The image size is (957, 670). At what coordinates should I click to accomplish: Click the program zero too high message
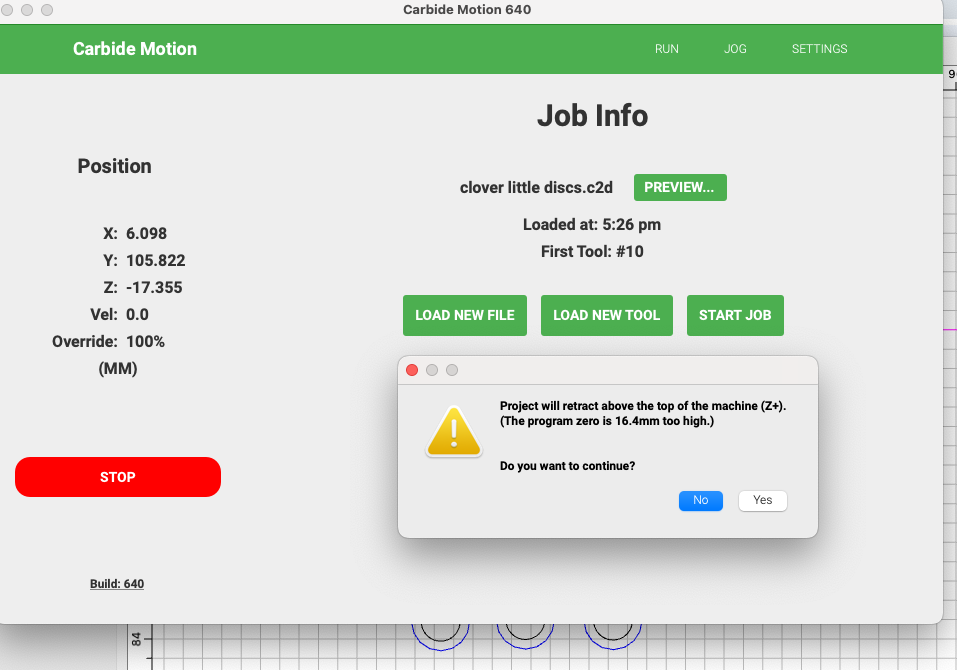607,421
